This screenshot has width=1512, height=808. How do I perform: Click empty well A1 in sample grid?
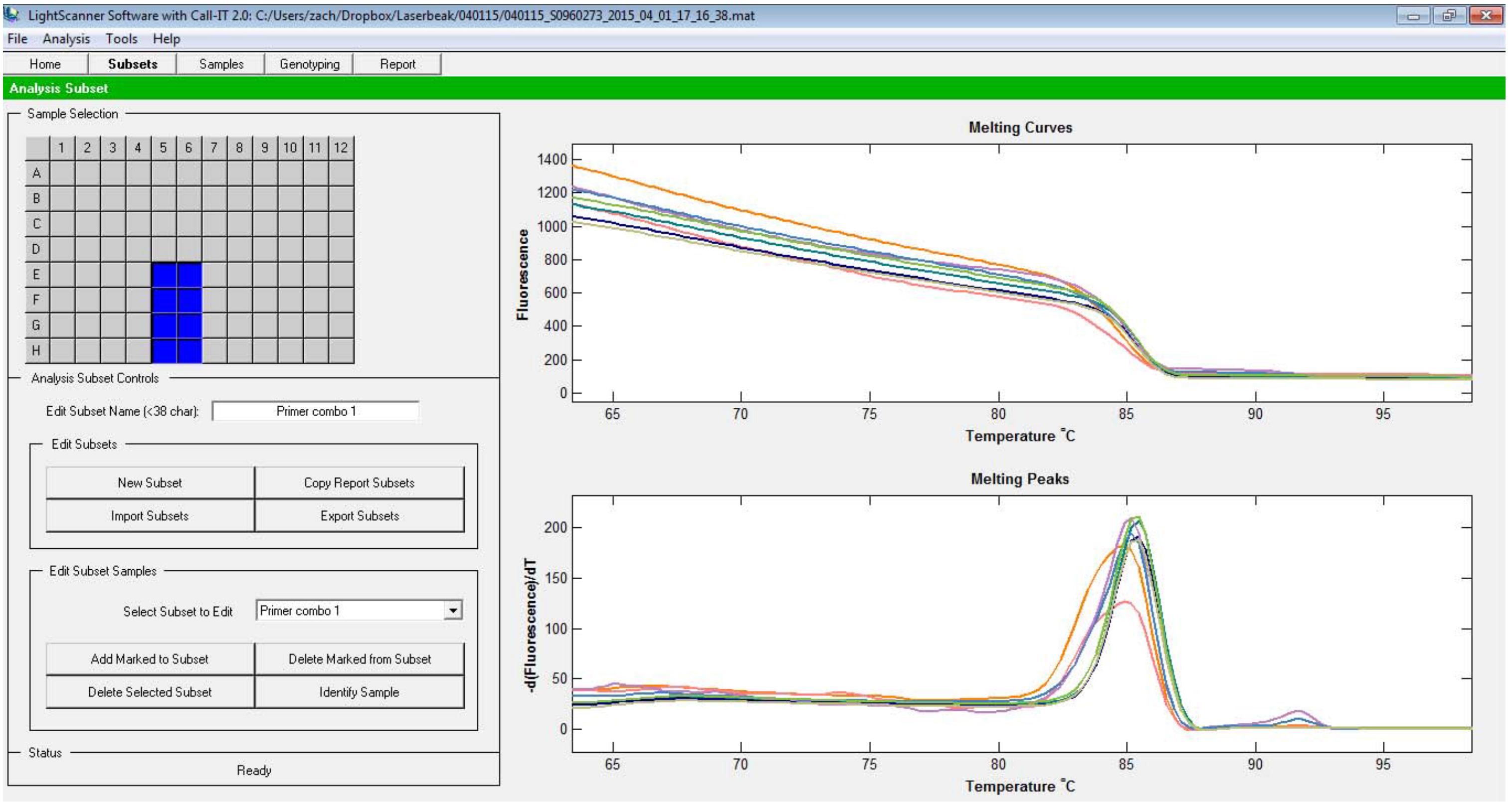[x=62, y=173]
